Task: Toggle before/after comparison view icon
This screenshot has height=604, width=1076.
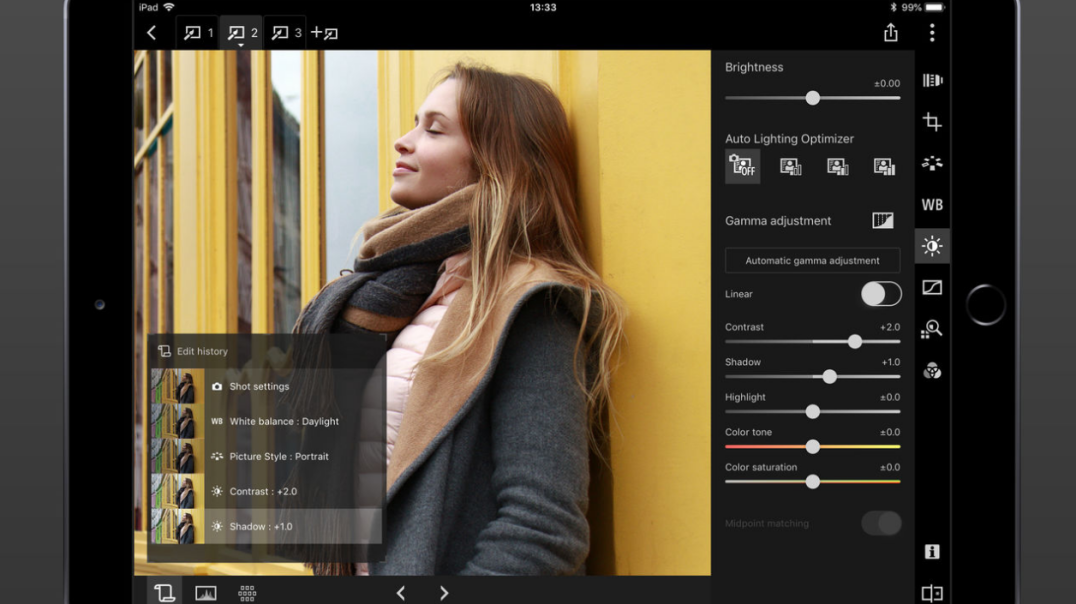Action: tap(932, 593)
